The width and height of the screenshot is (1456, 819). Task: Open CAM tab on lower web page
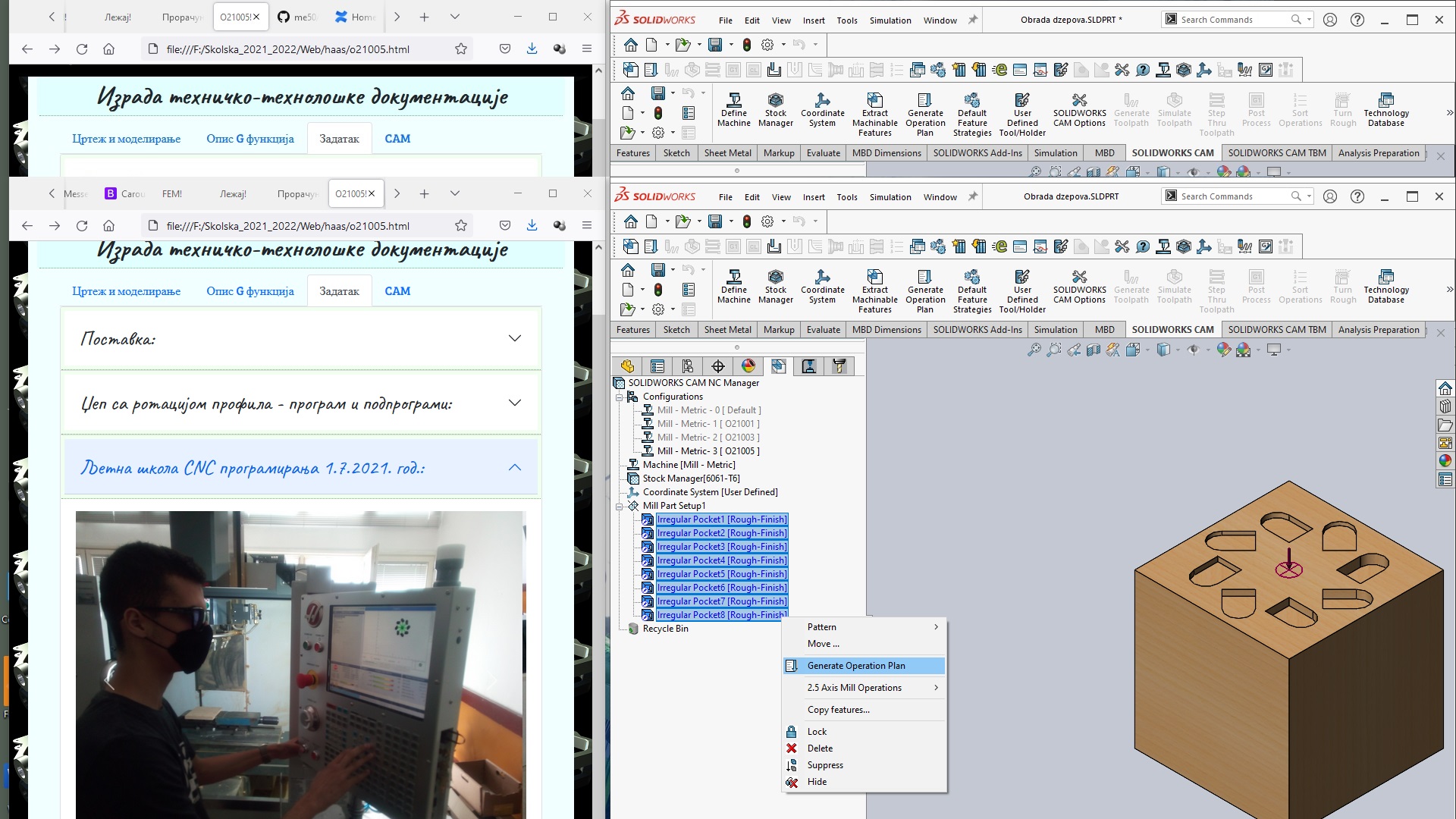point(397,291)
